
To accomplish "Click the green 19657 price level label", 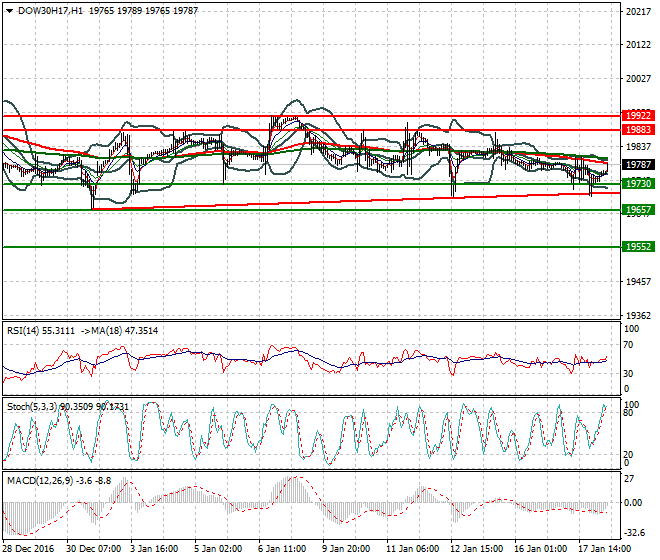I will [638, 210].
